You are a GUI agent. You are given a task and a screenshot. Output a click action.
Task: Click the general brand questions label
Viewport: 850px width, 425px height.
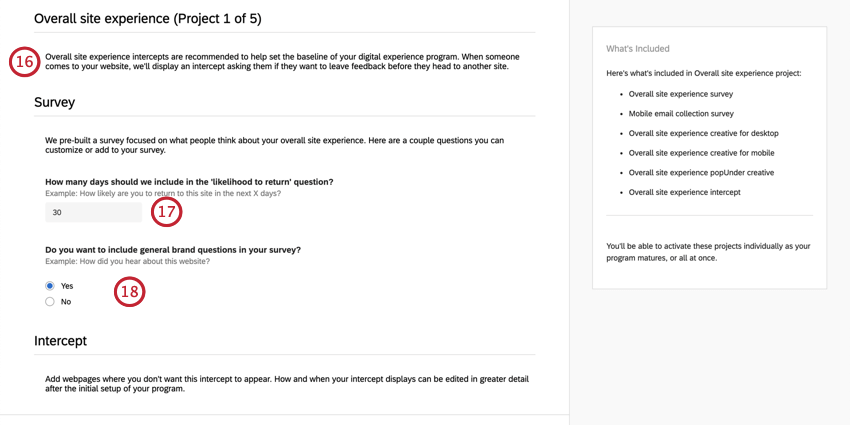coord(173,250)
